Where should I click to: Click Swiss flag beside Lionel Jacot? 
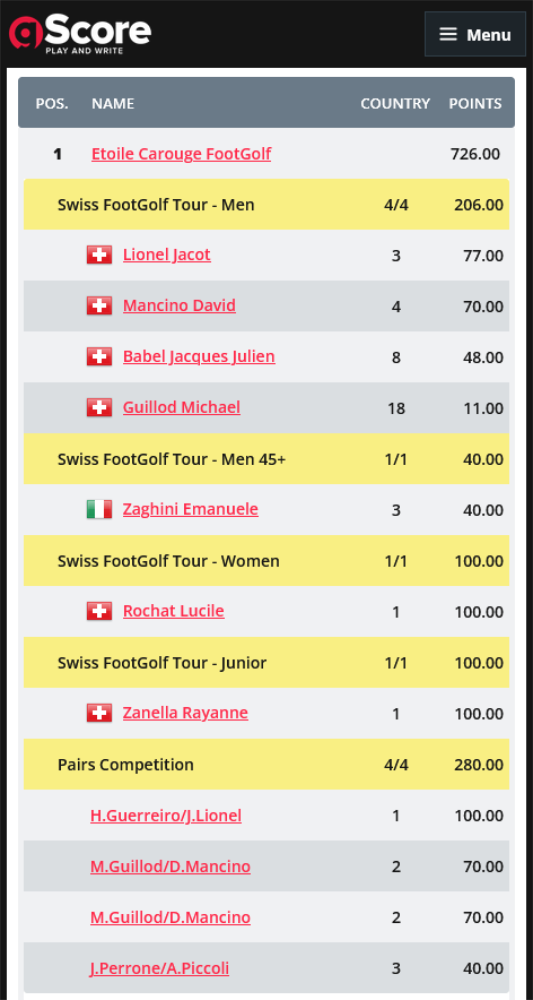pos(99,255)
